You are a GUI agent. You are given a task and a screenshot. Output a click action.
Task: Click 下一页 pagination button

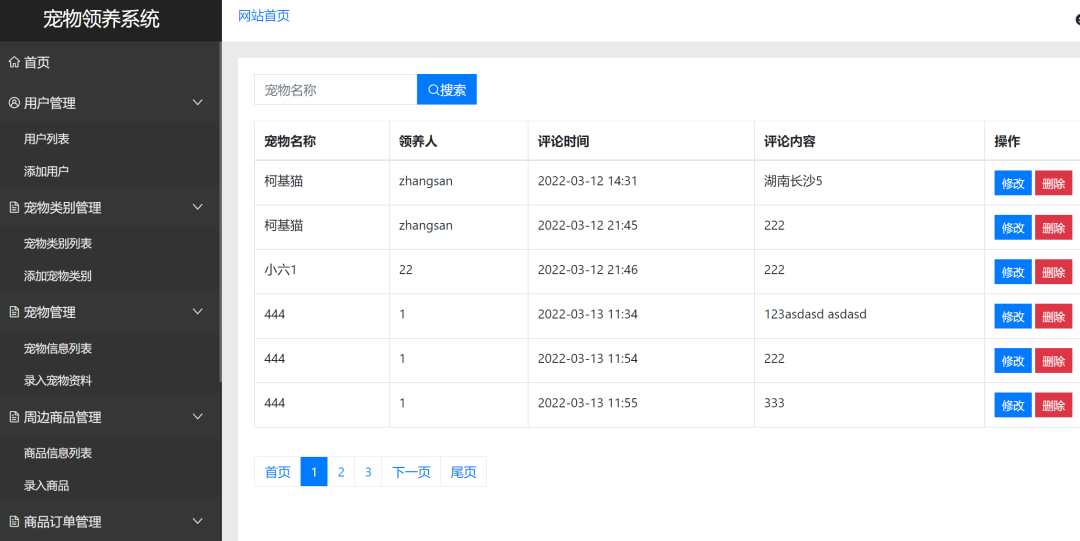411,471
